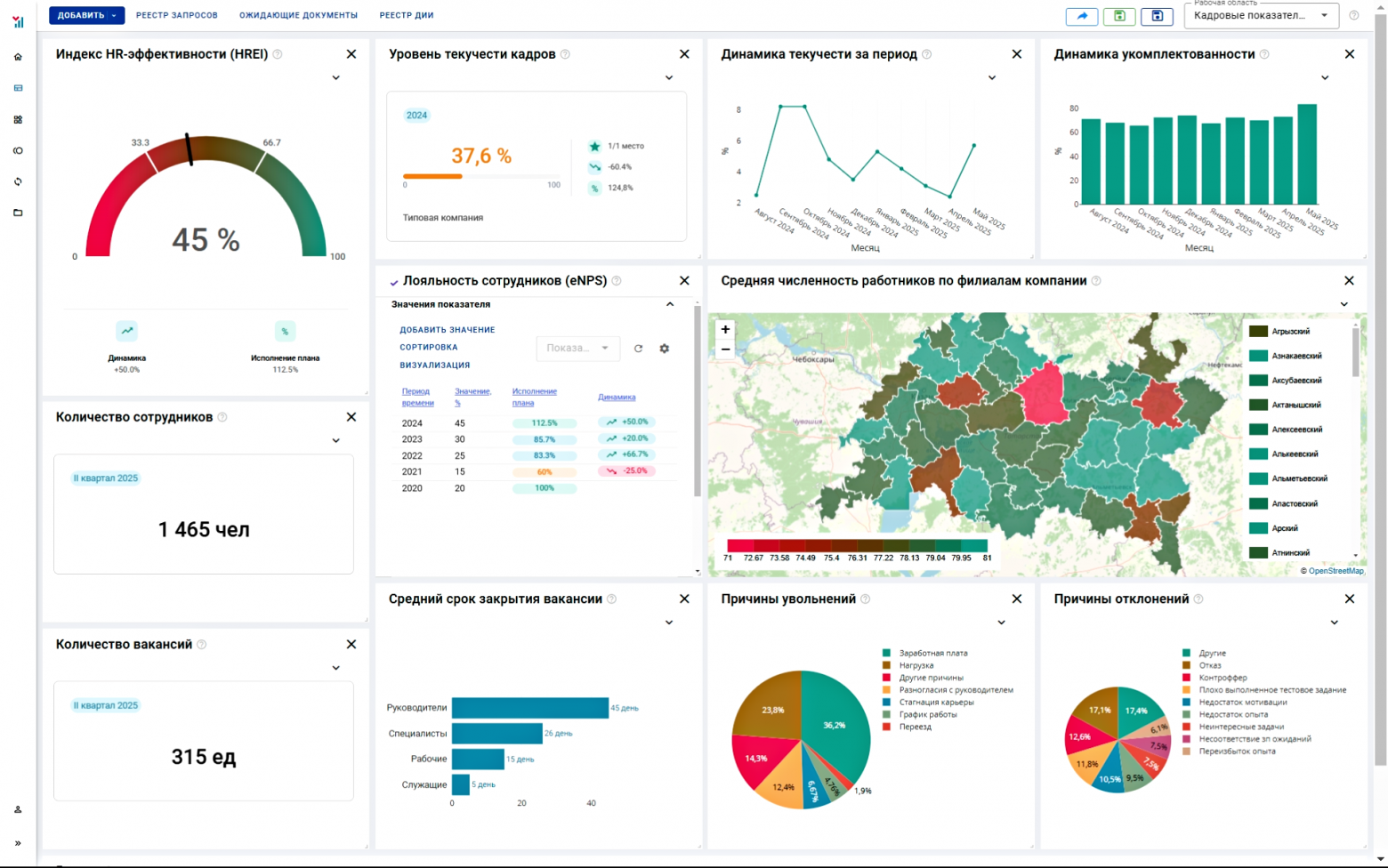Click the dark blue save-as icon
The width and height of the screenshot is (1388, 868).
click(1157, 16)
